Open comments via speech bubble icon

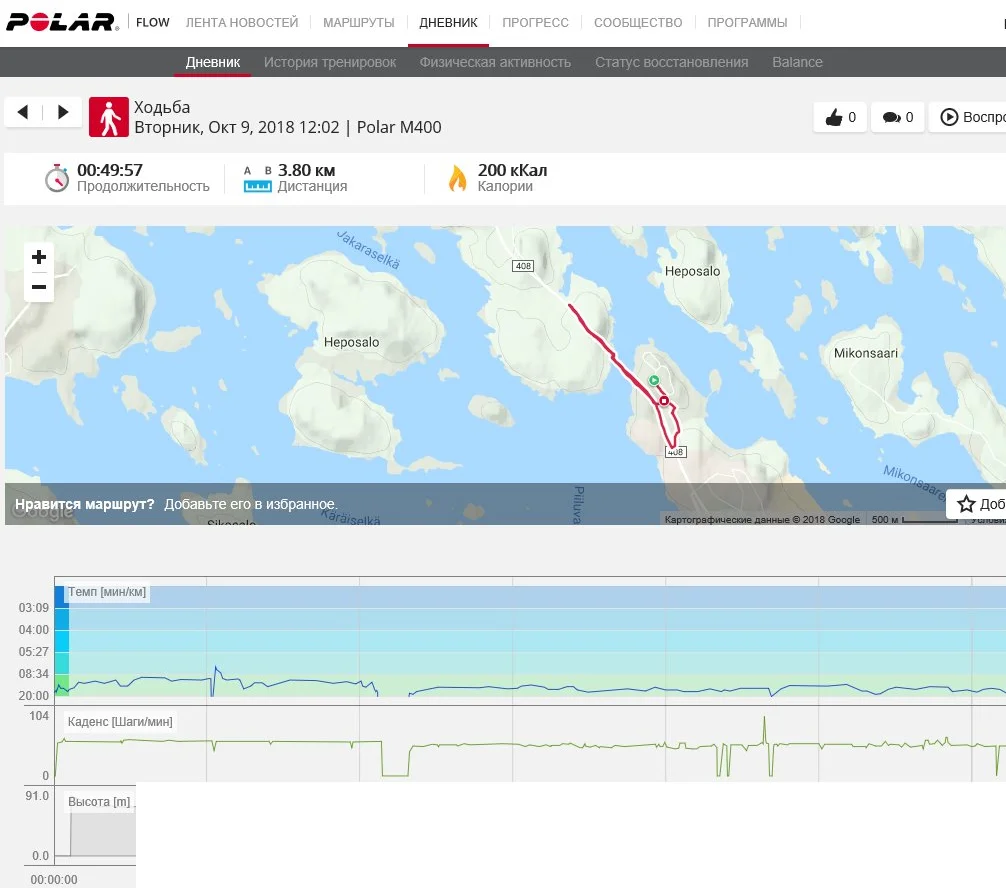tap(898, 118)
